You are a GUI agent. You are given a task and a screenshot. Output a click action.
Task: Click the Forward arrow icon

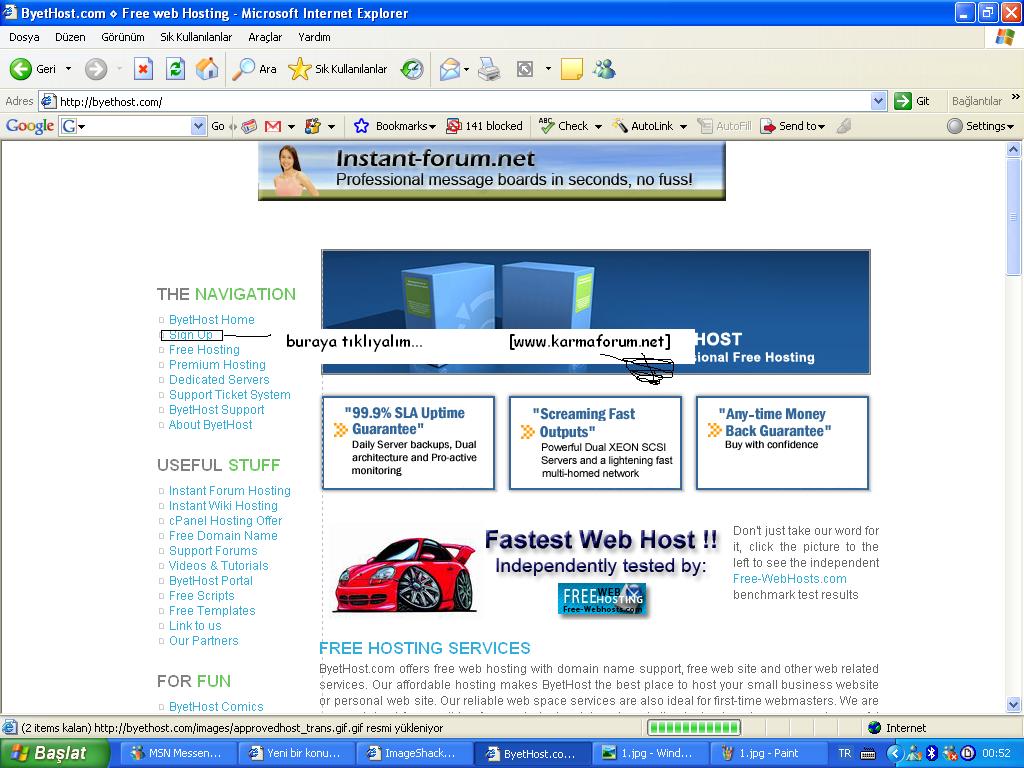96,69
